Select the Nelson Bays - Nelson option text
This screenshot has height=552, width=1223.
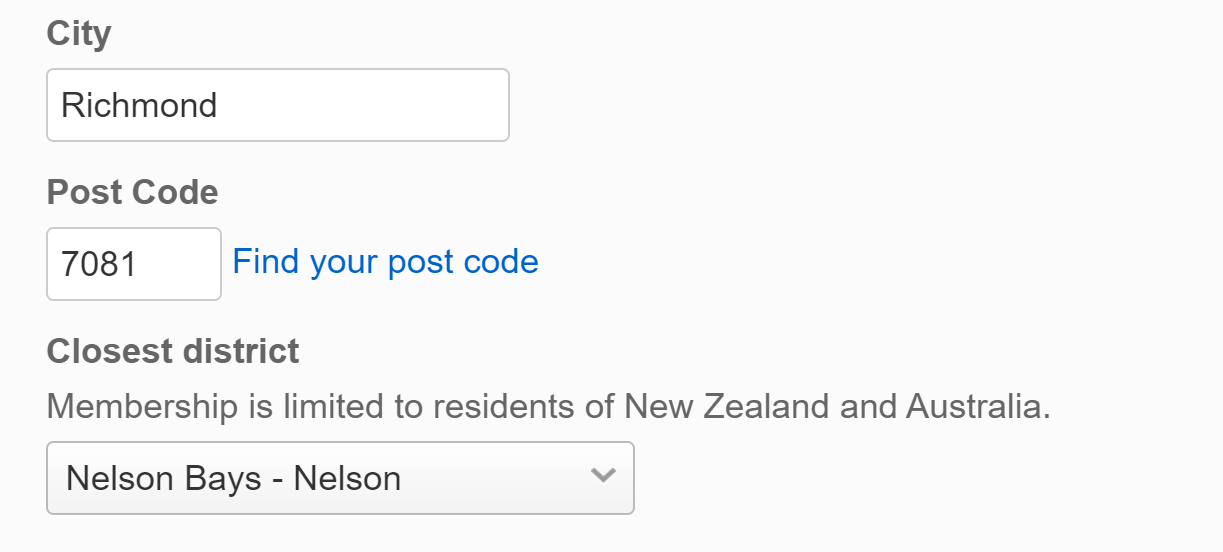(233, 478)
